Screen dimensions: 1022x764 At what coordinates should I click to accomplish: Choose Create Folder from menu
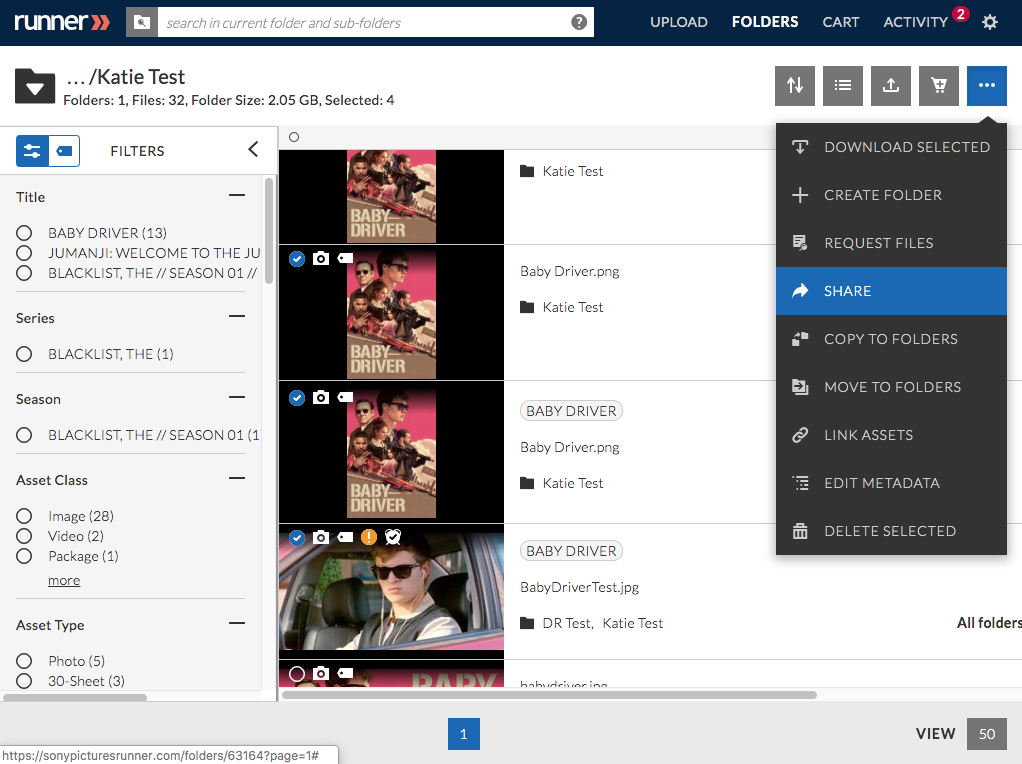pyautogui.click(x=891, y=195)
